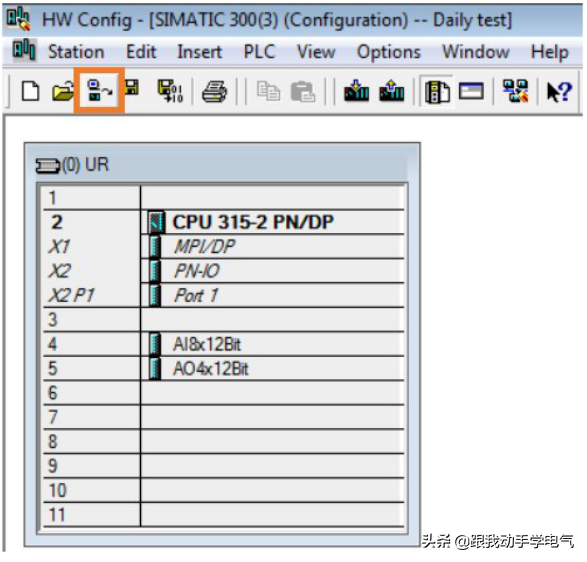Screen dimensions: 587x562
Task: Open the View menu
Action: (316, 52)
